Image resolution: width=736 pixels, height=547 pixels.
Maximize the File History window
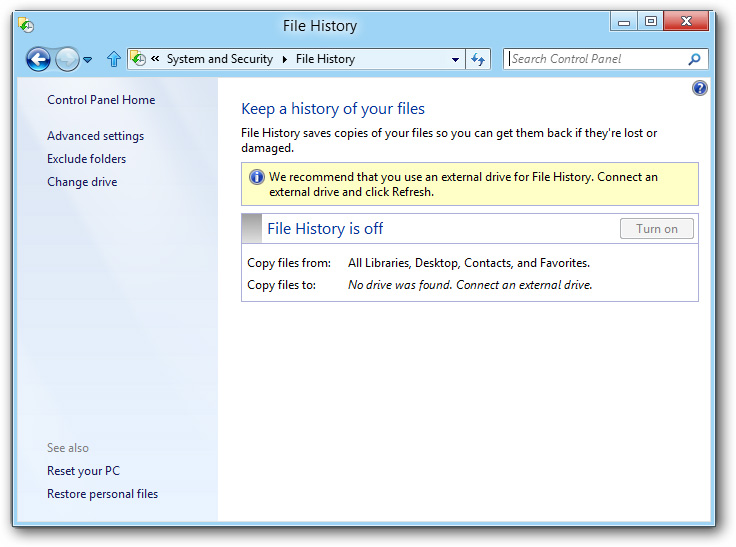[x=650, y=22]
